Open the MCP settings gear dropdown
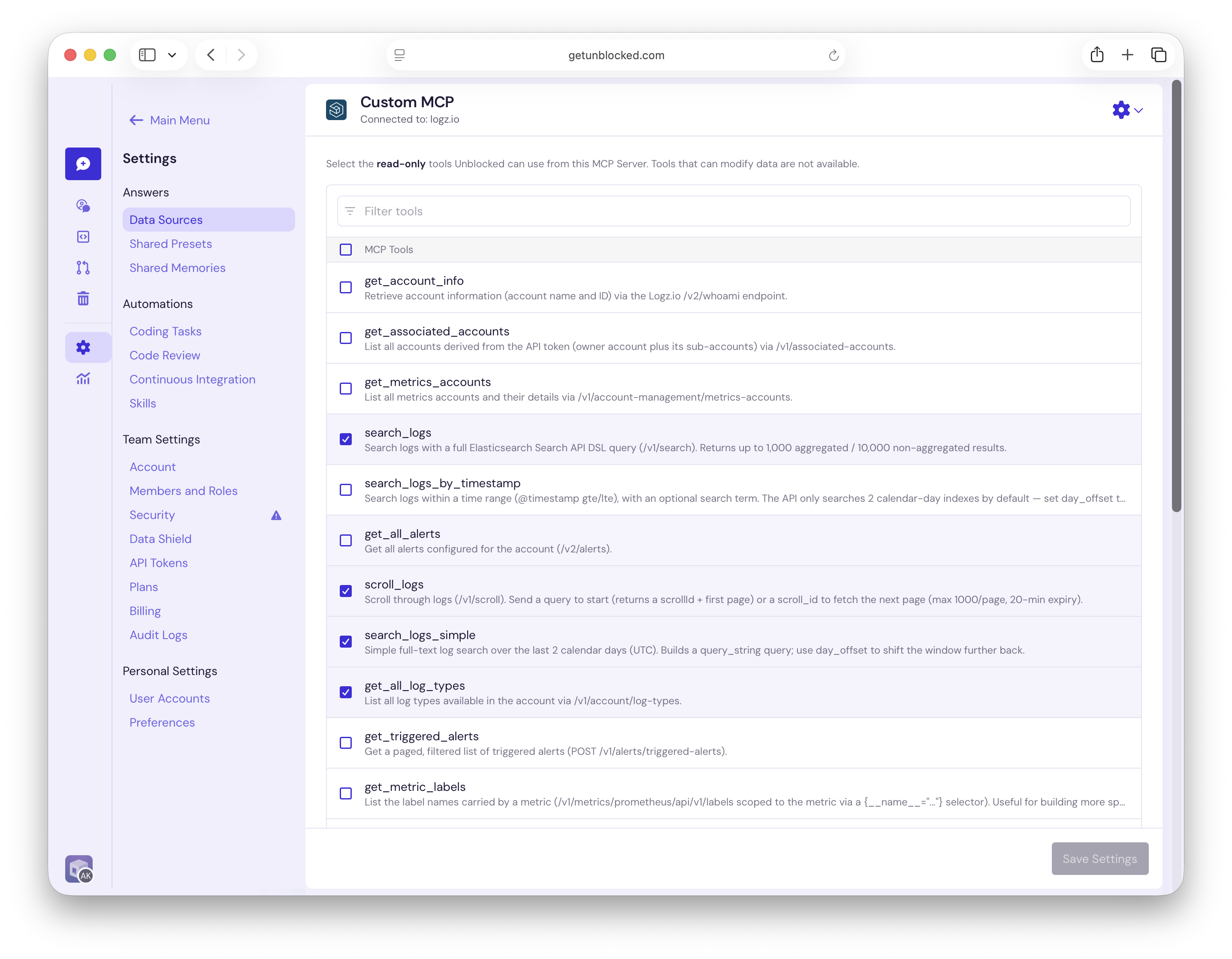1232x959 pixels. [1127, 110]
